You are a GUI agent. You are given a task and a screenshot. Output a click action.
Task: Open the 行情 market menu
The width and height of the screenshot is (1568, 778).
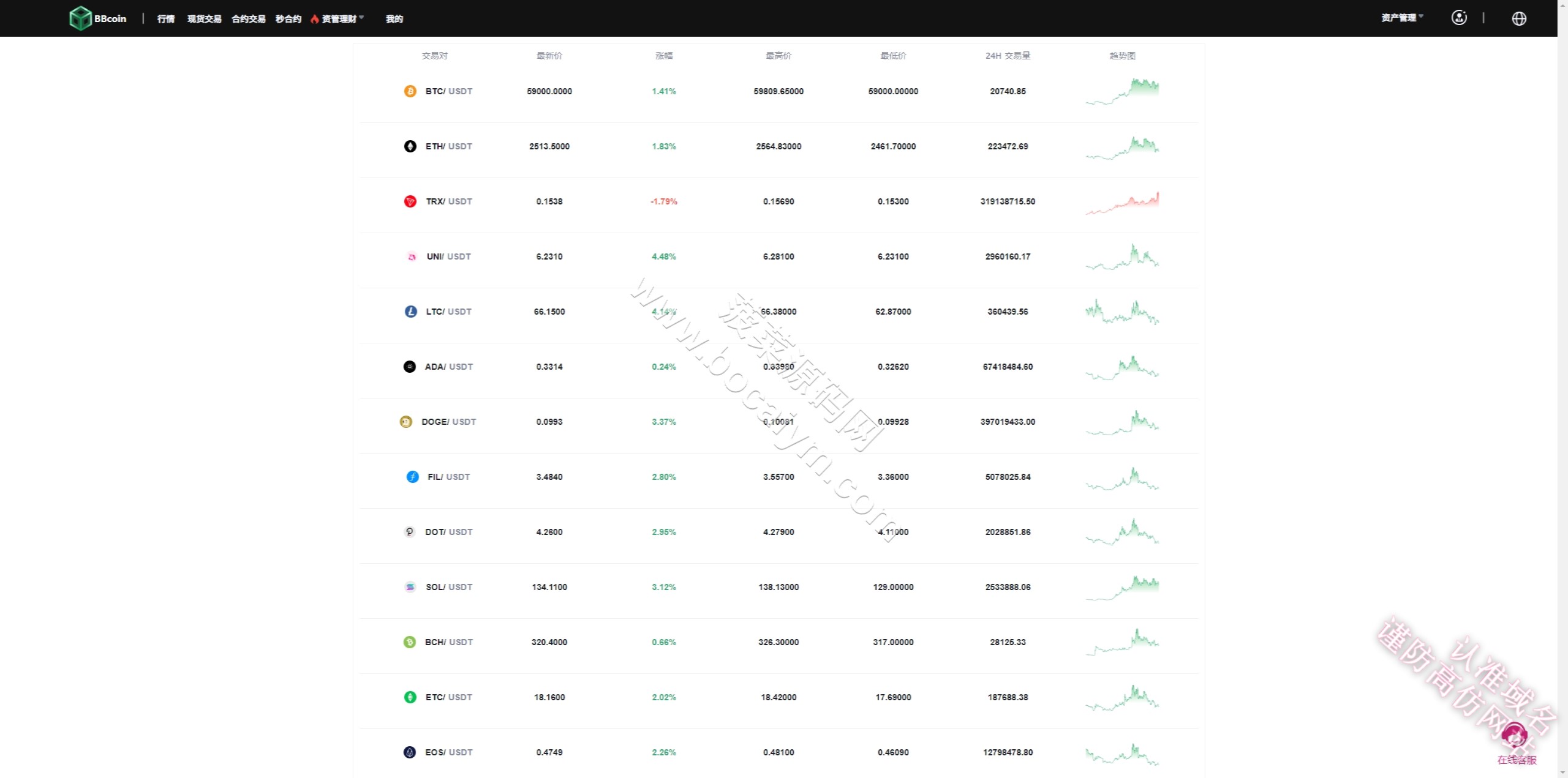165,19
